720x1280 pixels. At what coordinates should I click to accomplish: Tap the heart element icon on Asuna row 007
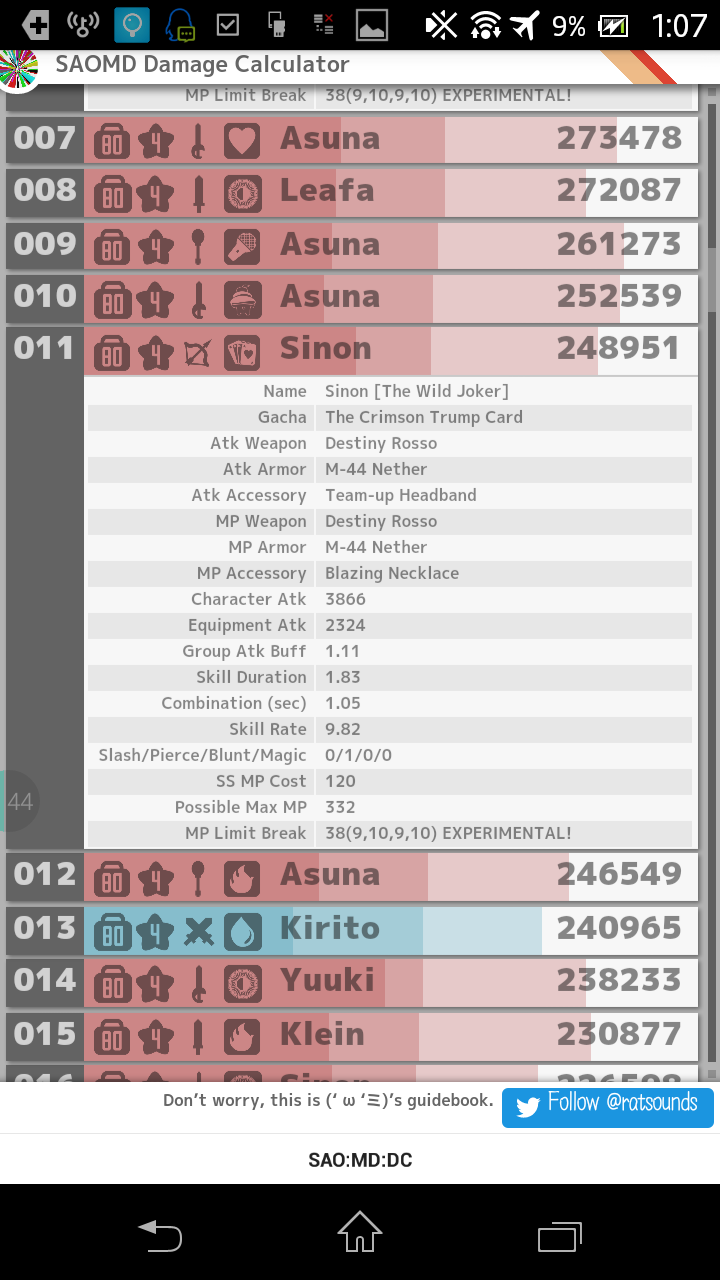(x=242, y=139)
